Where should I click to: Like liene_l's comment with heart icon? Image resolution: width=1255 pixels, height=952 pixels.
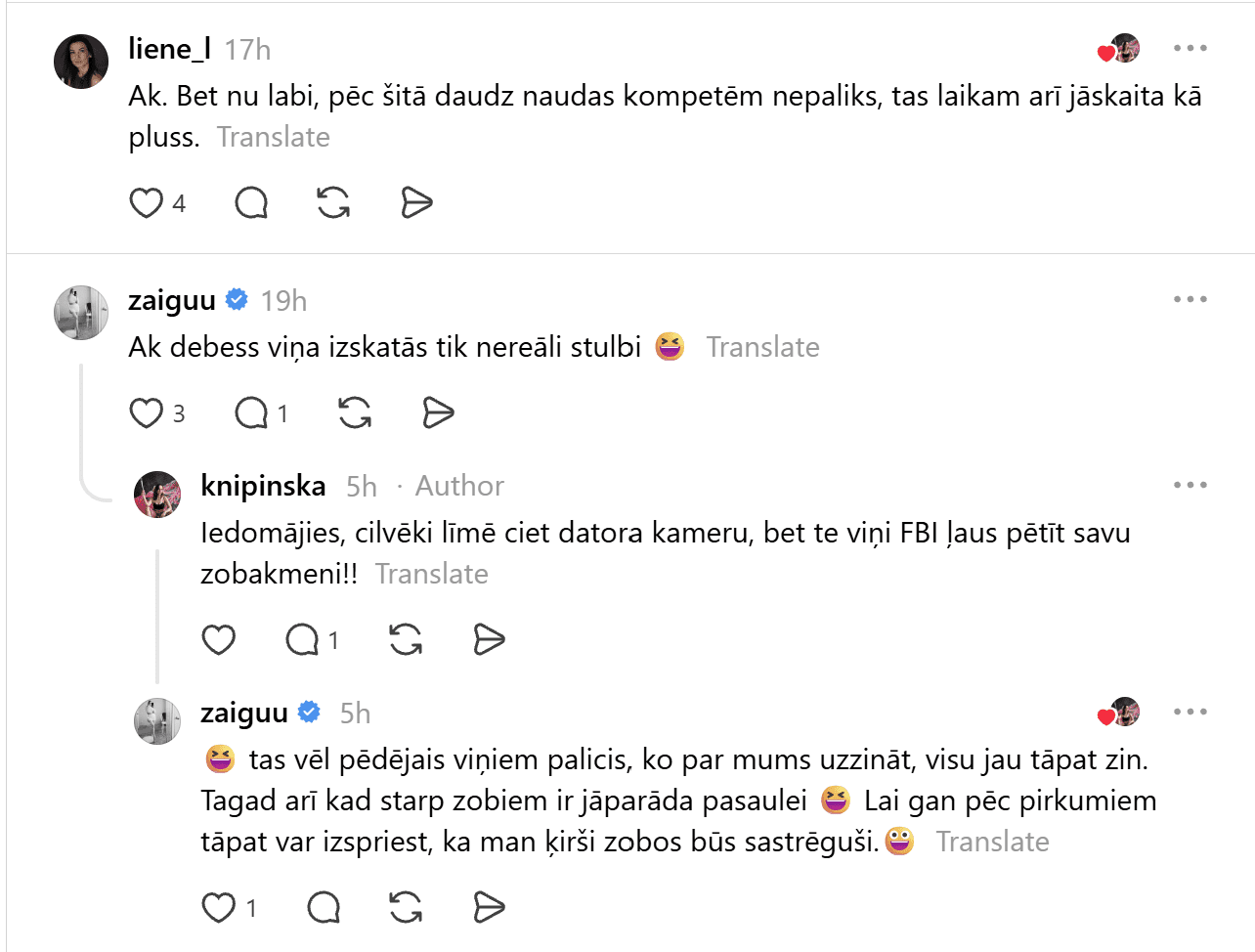[x=147, y=203]
